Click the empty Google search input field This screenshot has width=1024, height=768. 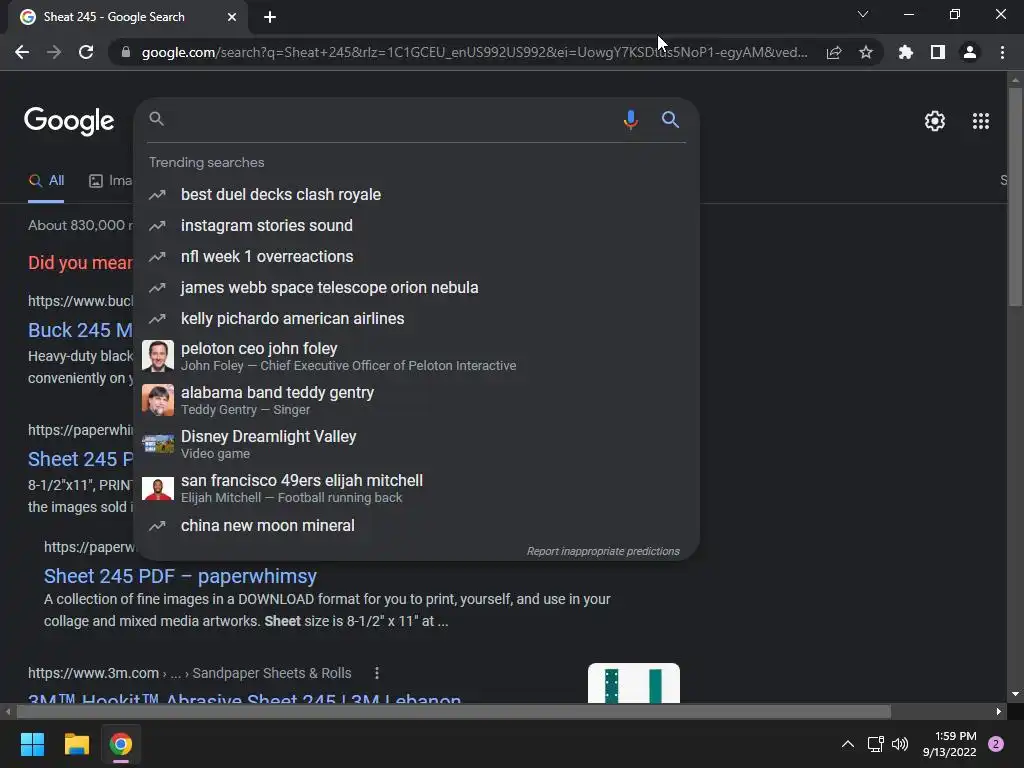pos(392,120)
